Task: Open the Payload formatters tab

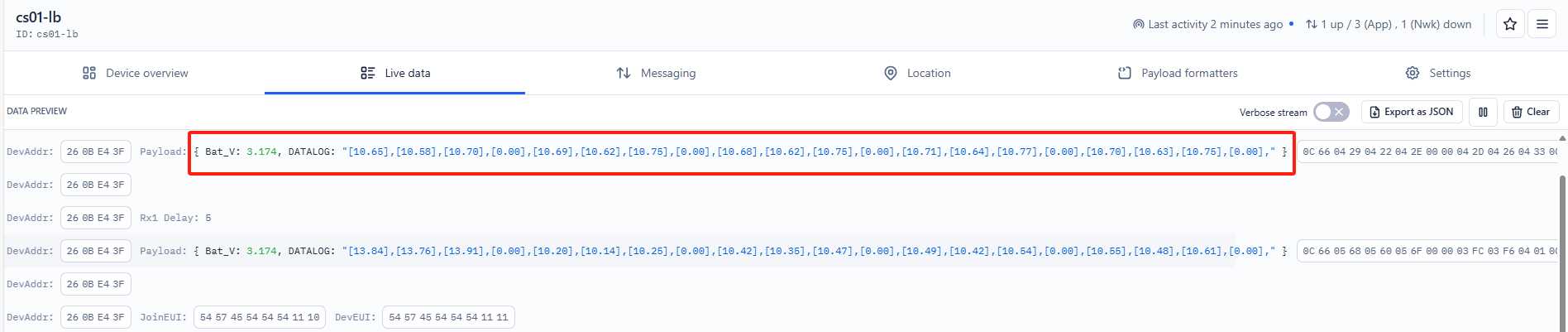Action: (1178, 73)
